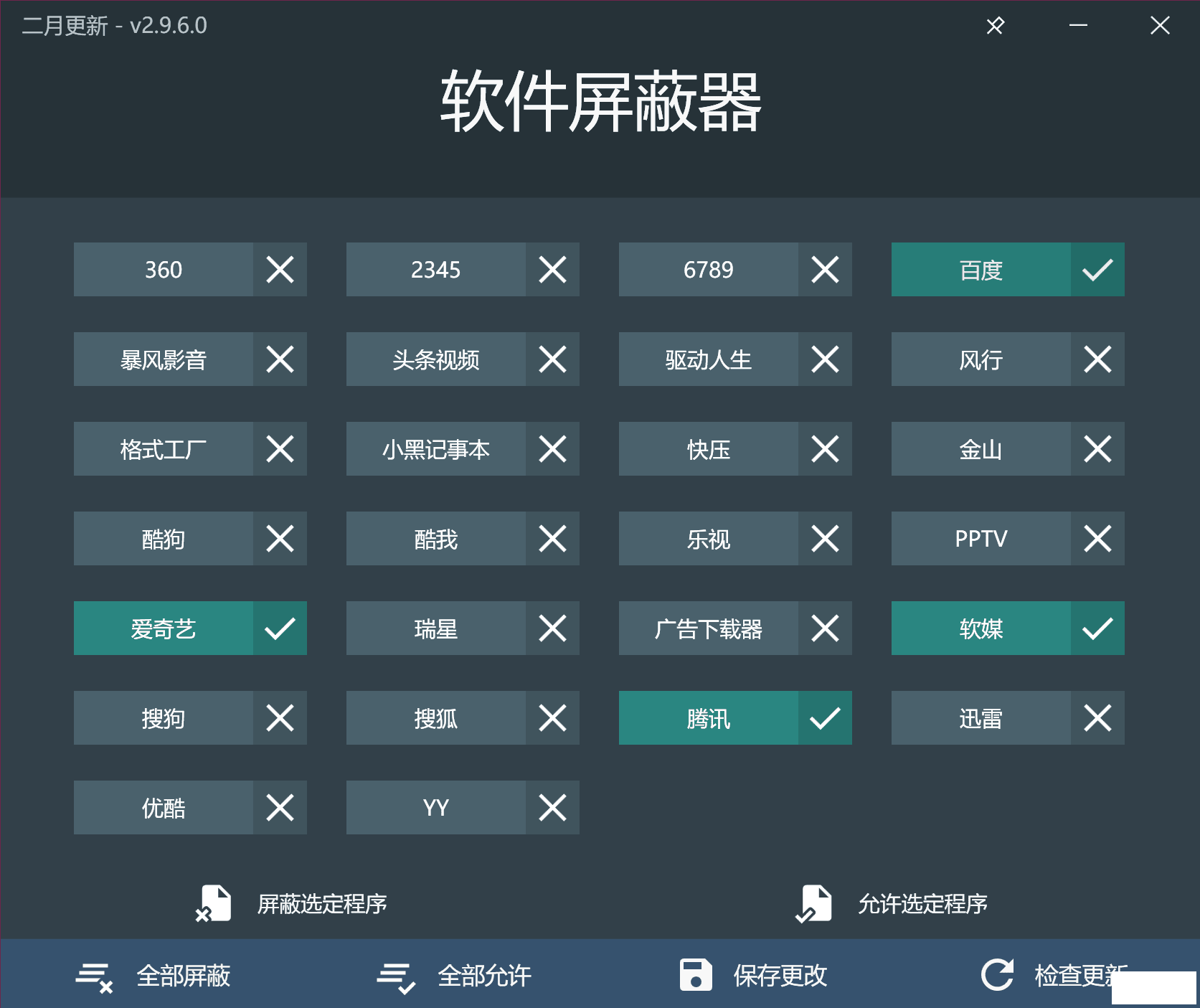
Task: Click the X icon next to 酷狗
Action: [280, 539]
